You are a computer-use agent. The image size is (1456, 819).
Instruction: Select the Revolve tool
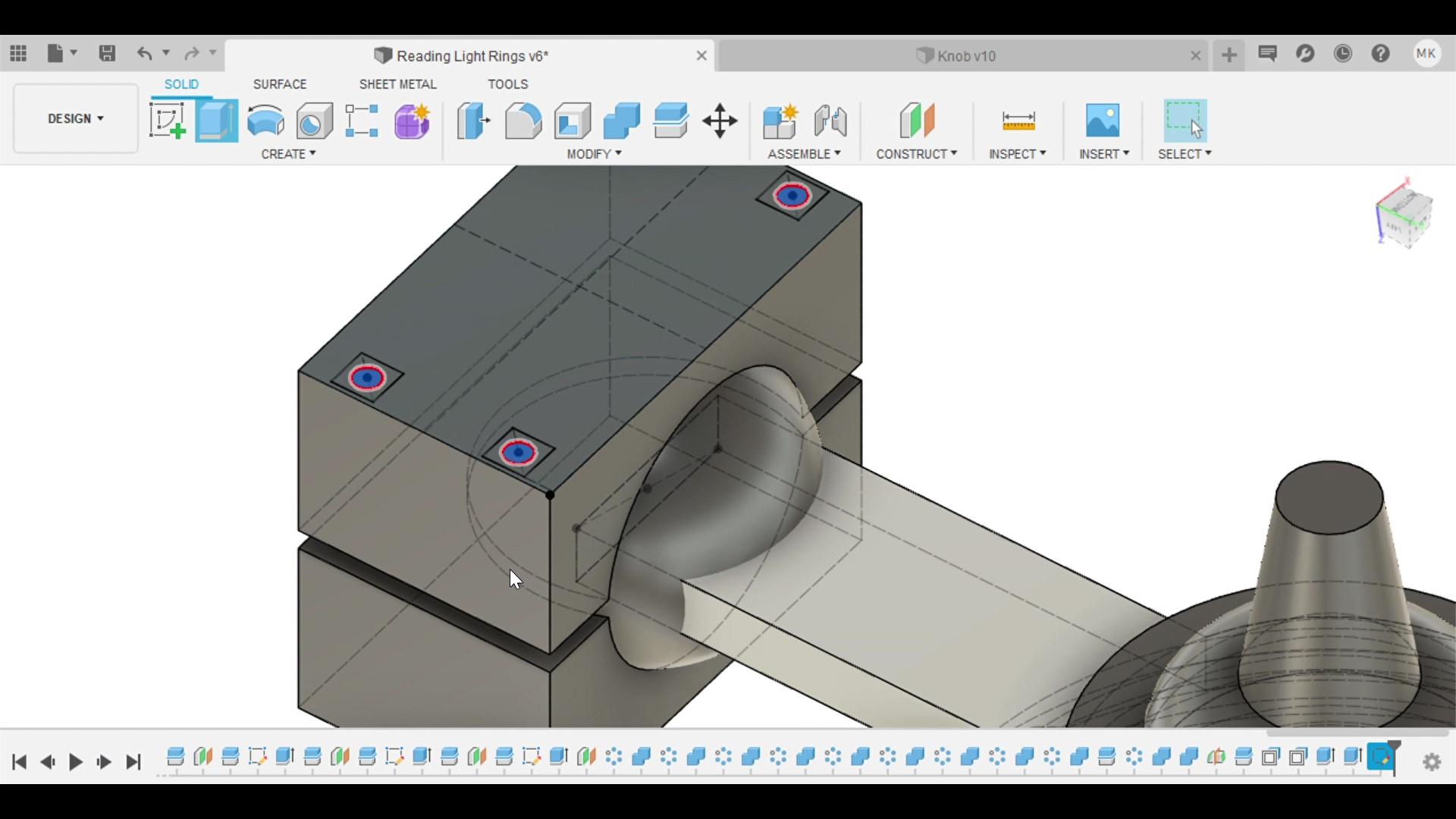point(265,121)
